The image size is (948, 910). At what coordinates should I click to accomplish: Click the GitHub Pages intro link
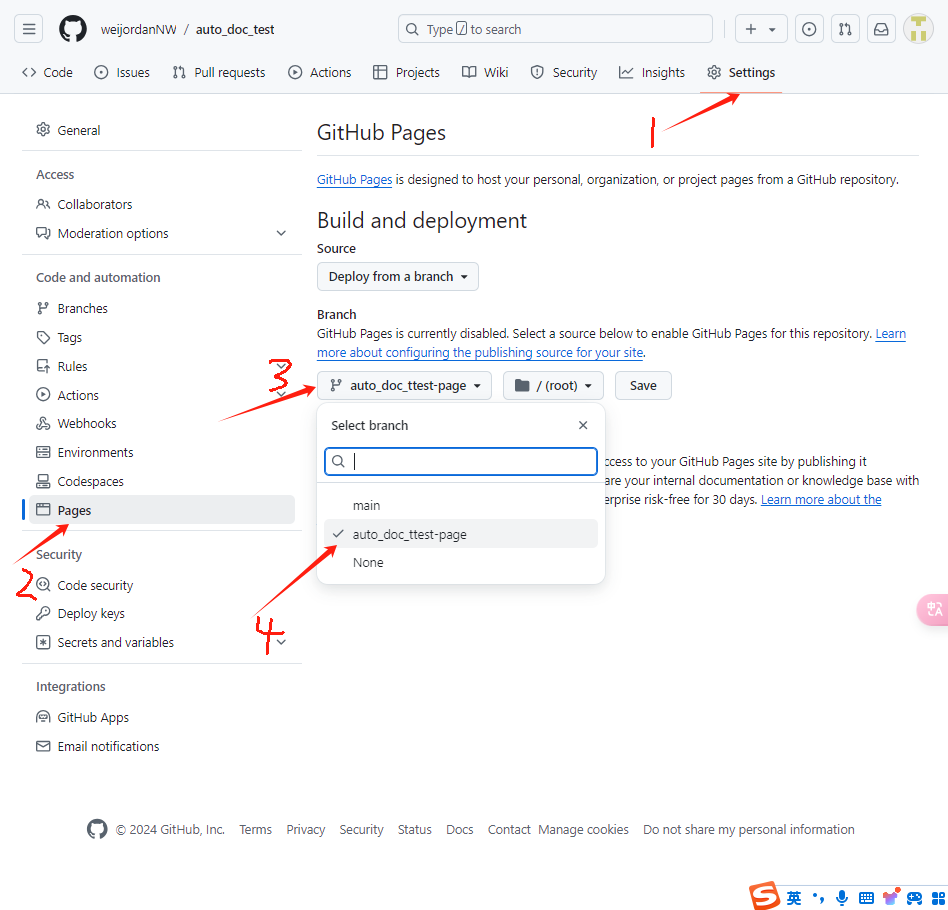click(x=354, y=180)
